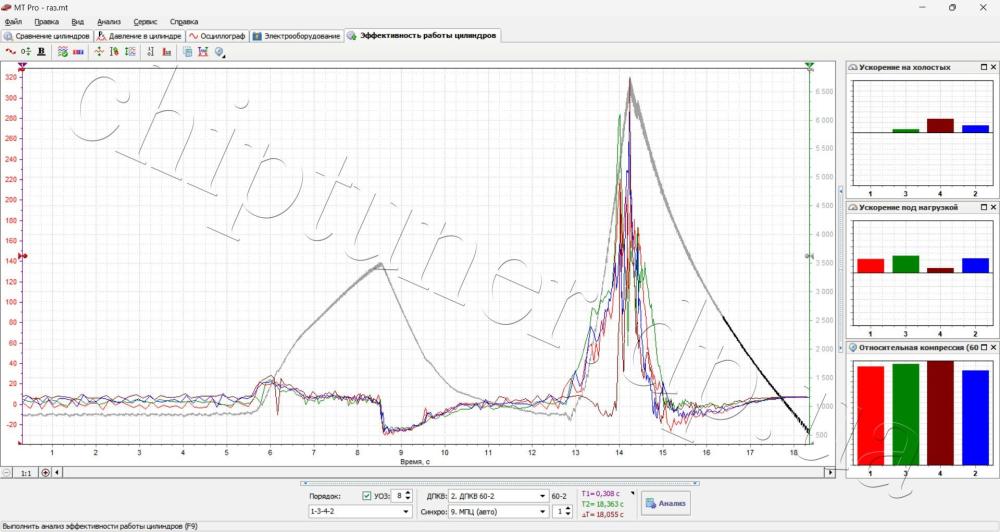Open the Правка menu
1000x532 pixels.
click(47, 22)
